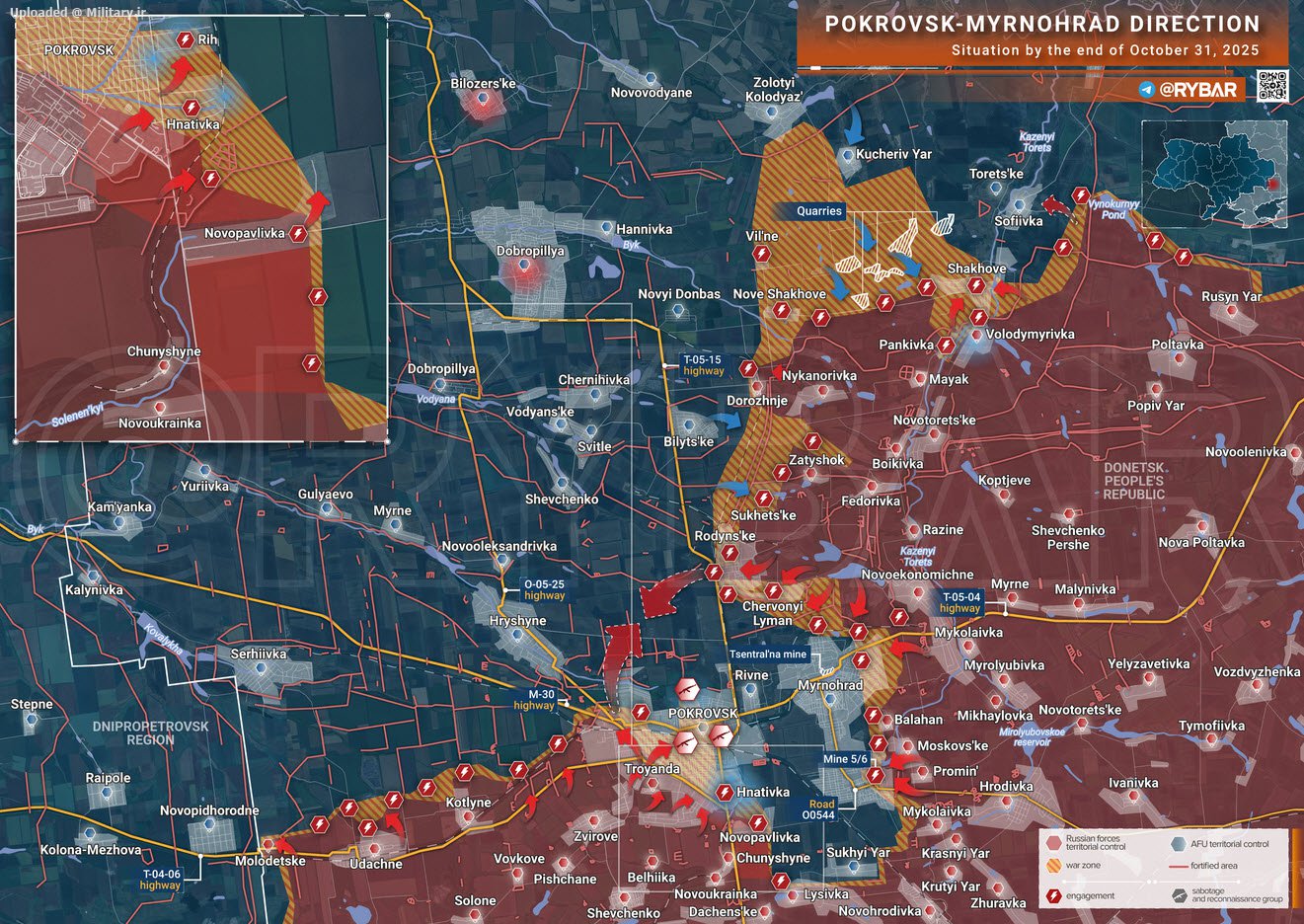Screen dimensions: 1304x924
Task: Click the engagement icon next to Rih
Action: pyautogui.click(x=185, y=40)
